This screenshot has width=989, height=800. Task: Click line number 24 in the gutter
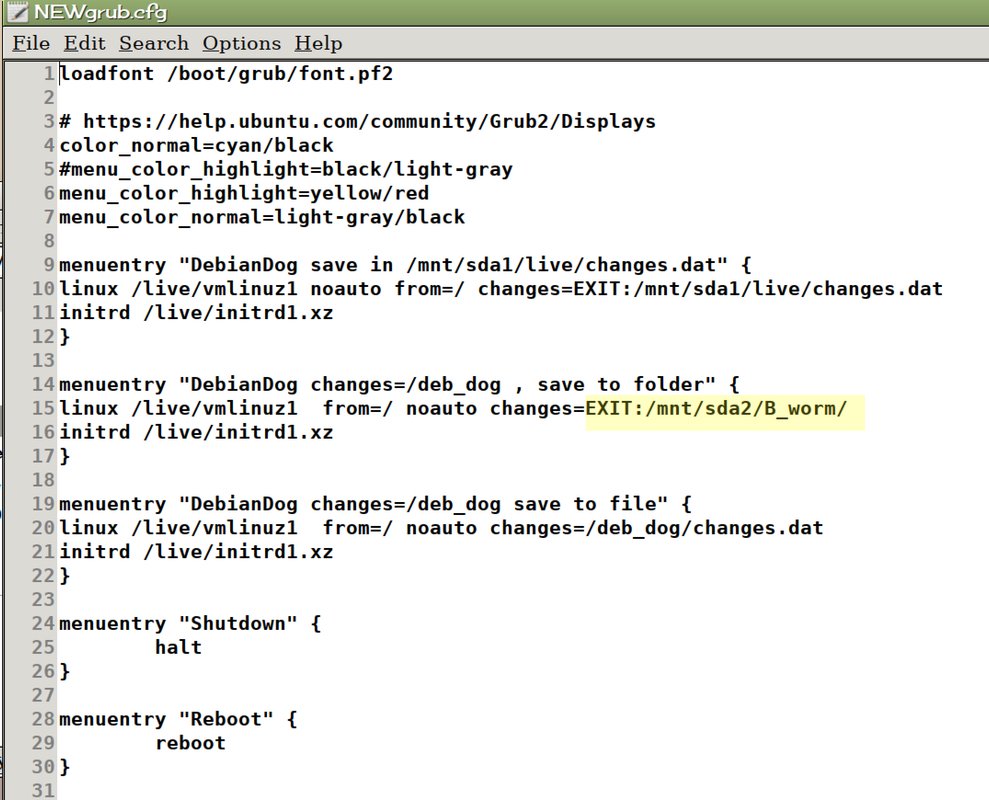(x=43, y=624)
